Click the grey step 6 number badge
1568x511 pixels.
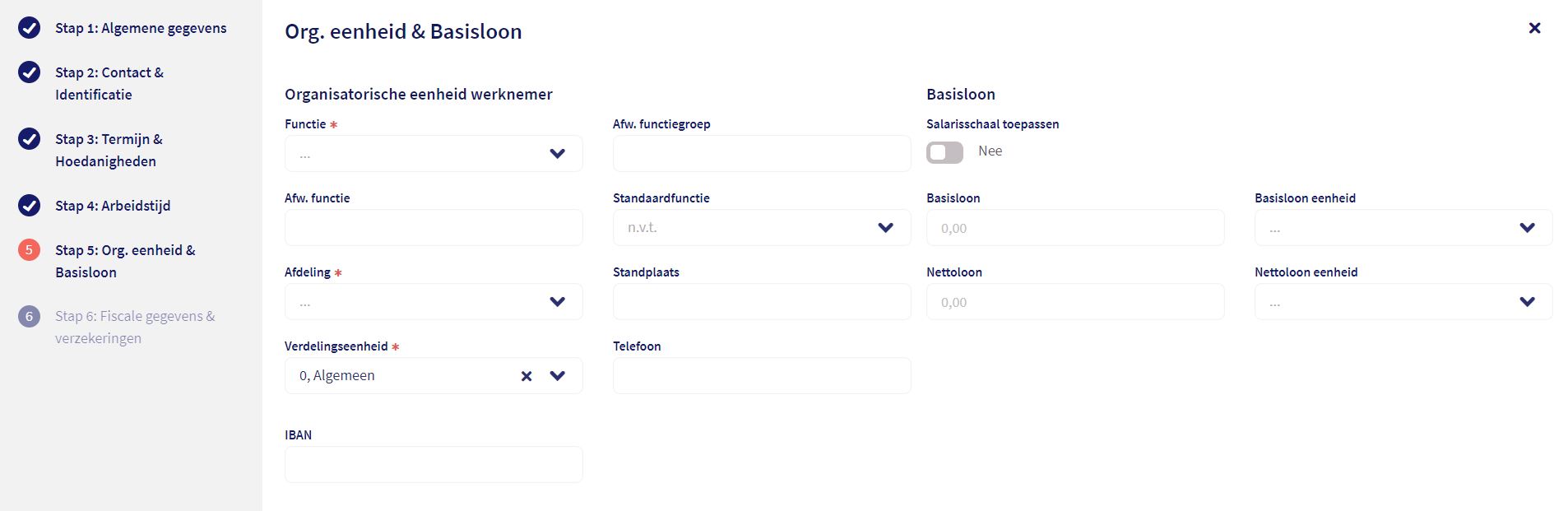tap(29, 316)
